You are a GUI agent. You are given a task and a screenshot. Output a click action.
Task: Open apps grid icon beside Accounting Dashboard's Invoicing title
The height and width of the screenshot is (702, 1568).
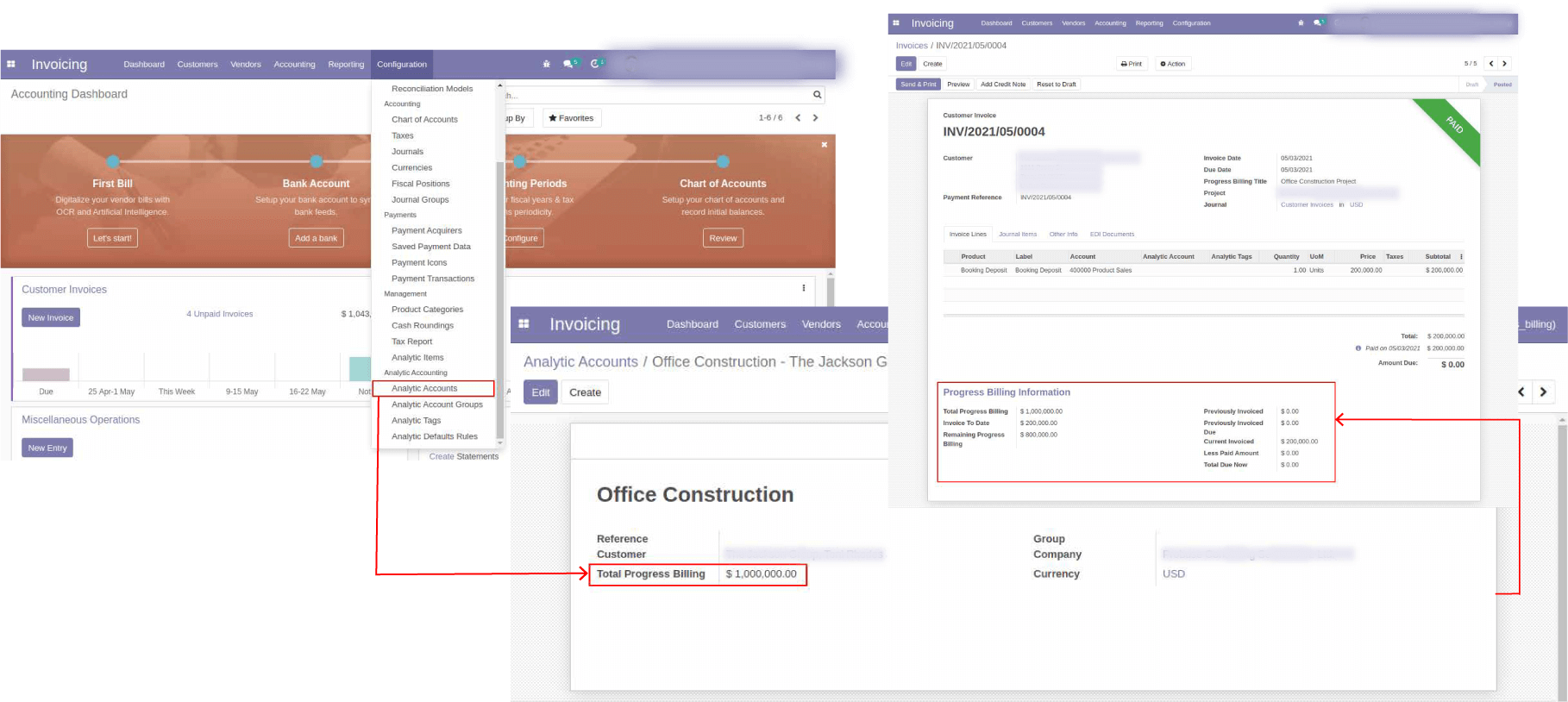coord(11,65)
